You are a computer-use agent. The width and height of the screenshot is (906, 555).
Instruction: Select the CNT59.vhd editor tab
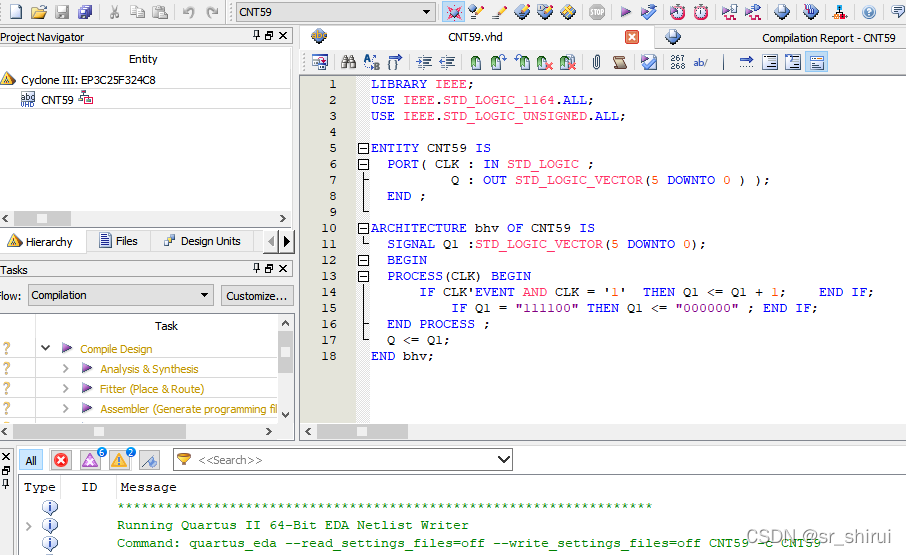pos(475,37)
